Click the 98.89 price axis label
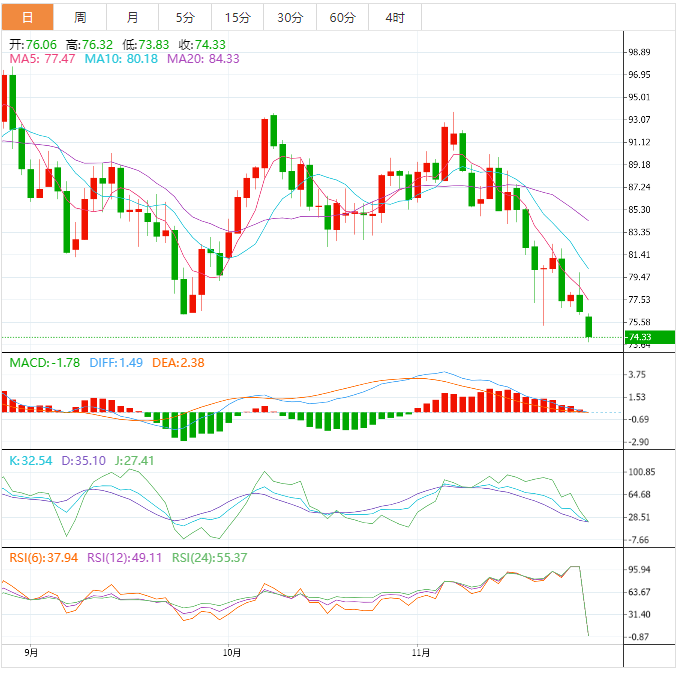 pos(639,52)
